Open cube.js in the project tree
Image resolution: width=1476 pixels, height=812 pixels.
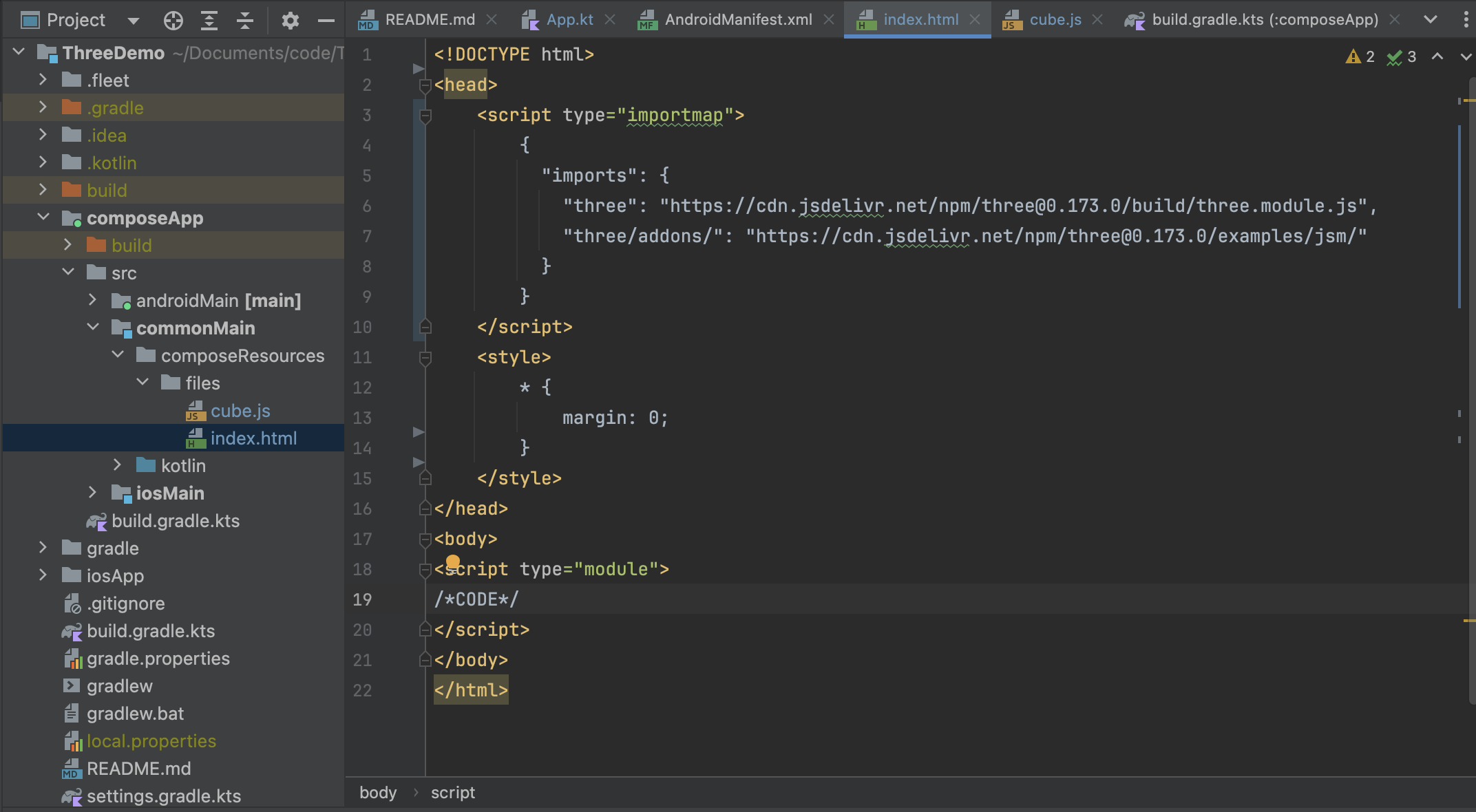[240, 411]
